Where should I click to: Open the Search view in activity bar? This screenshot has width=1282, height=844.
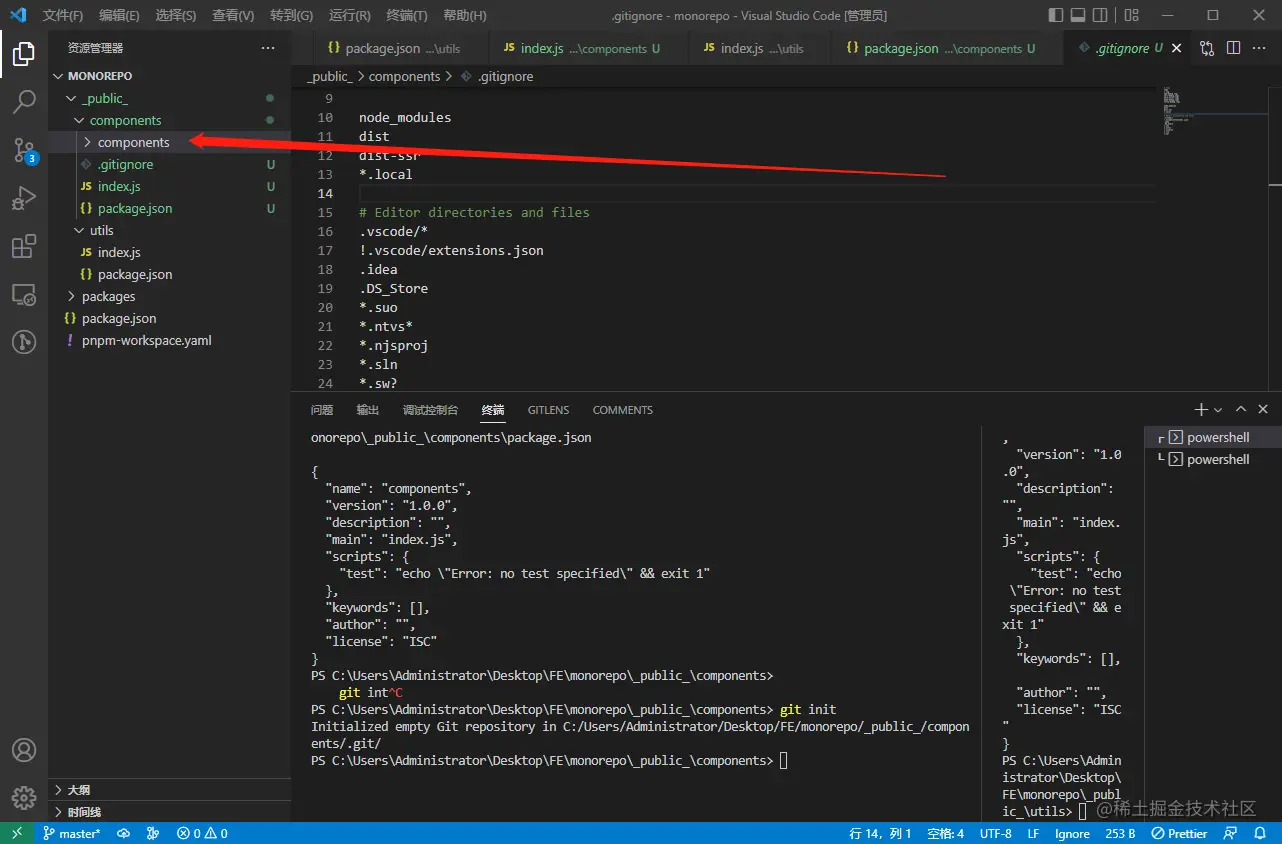[24, 101]
